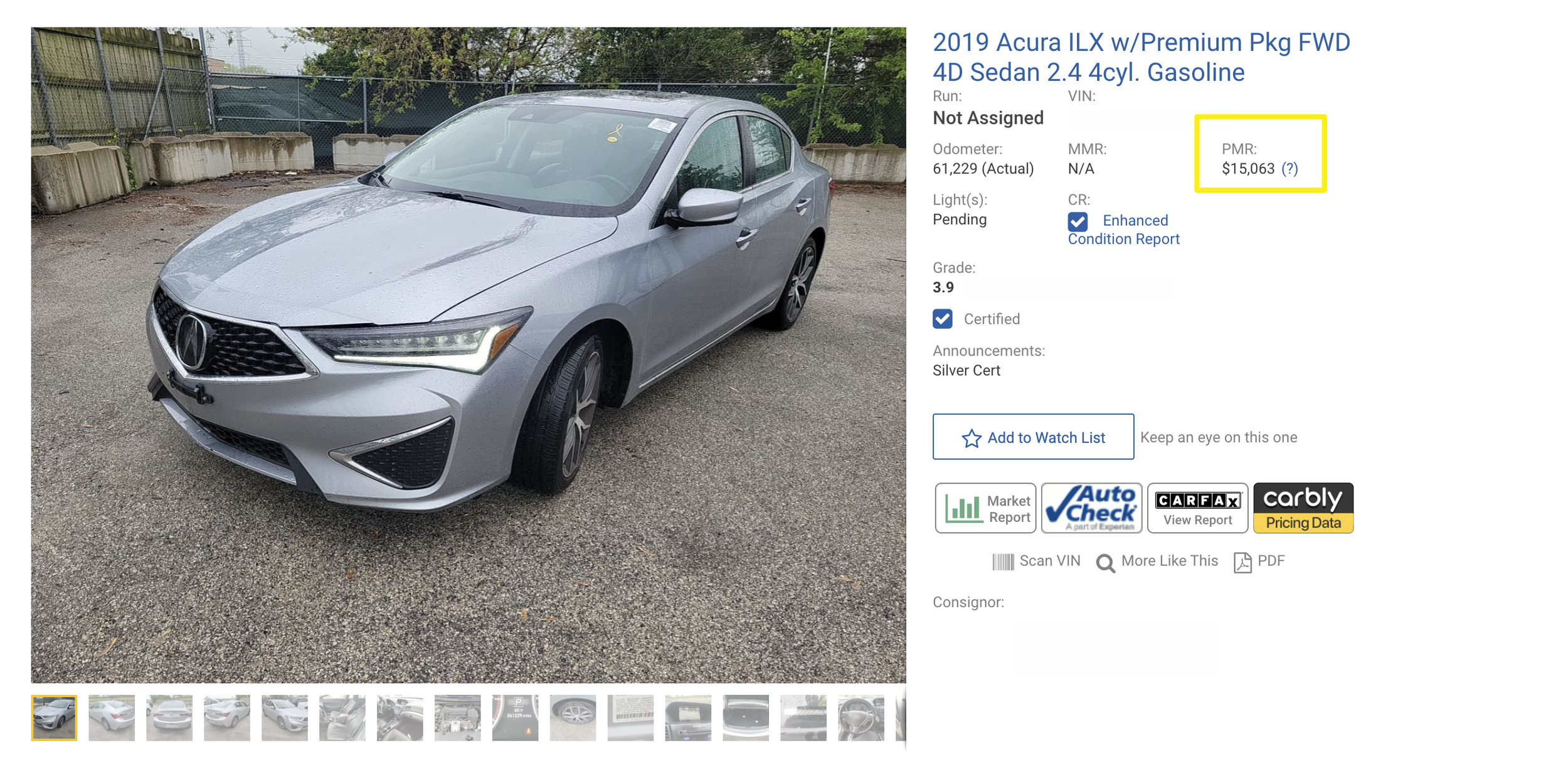This screenshot has height=759, width=1568.
Task: Toggle the Enhanced Condition Report checkbox
Action: click(1078, 221)
